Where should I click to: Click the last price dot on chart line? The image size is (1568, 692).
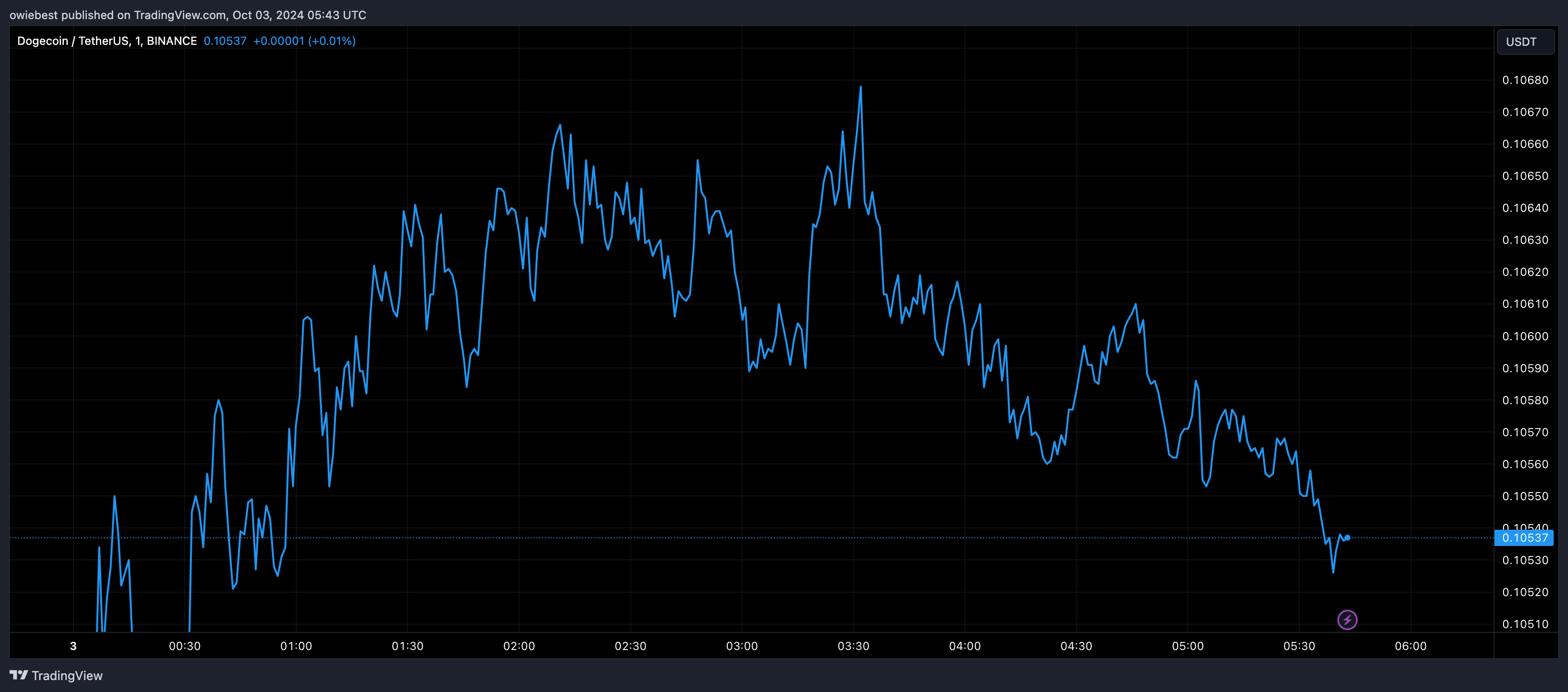tap(1347, 537)
